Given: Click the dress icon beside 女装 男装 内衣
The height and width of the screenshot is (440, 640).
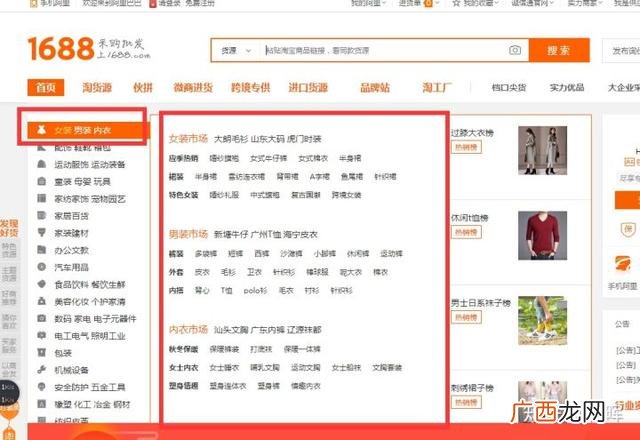Looking at the screenshot, I should click(x=41, y=130).
